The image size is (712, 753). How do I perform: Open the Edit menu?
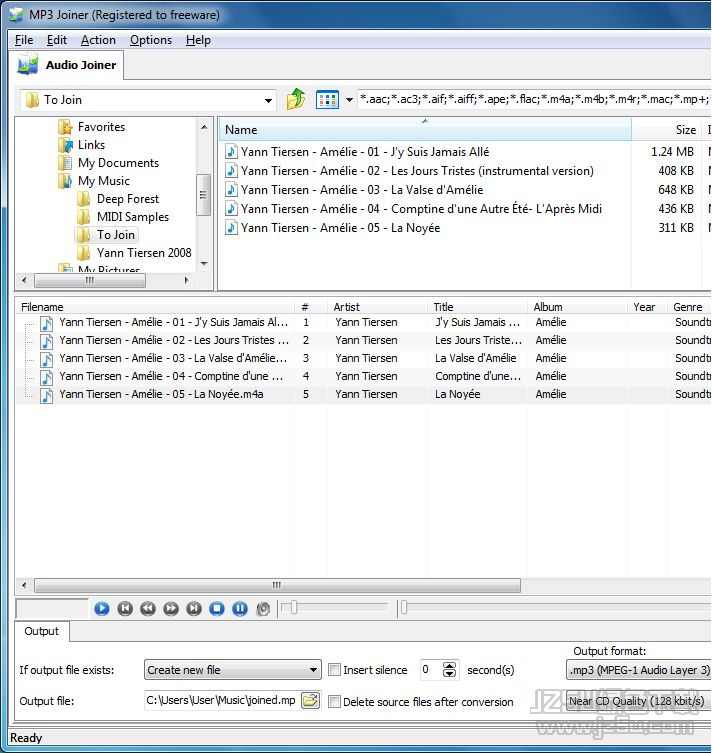click(57, 40)
